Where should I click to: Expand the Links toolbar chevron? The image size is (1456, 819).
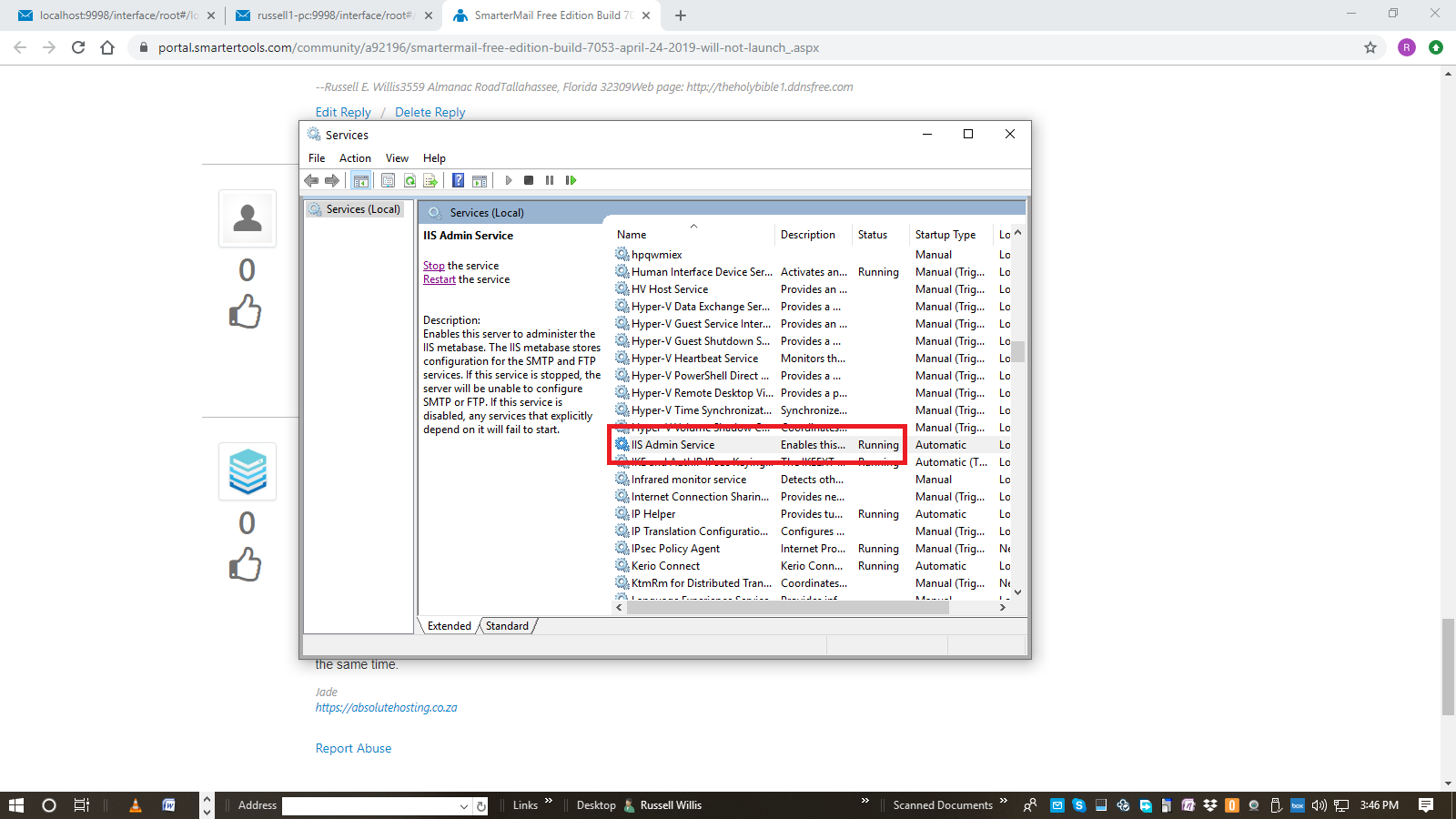click(x=548, y=802)
